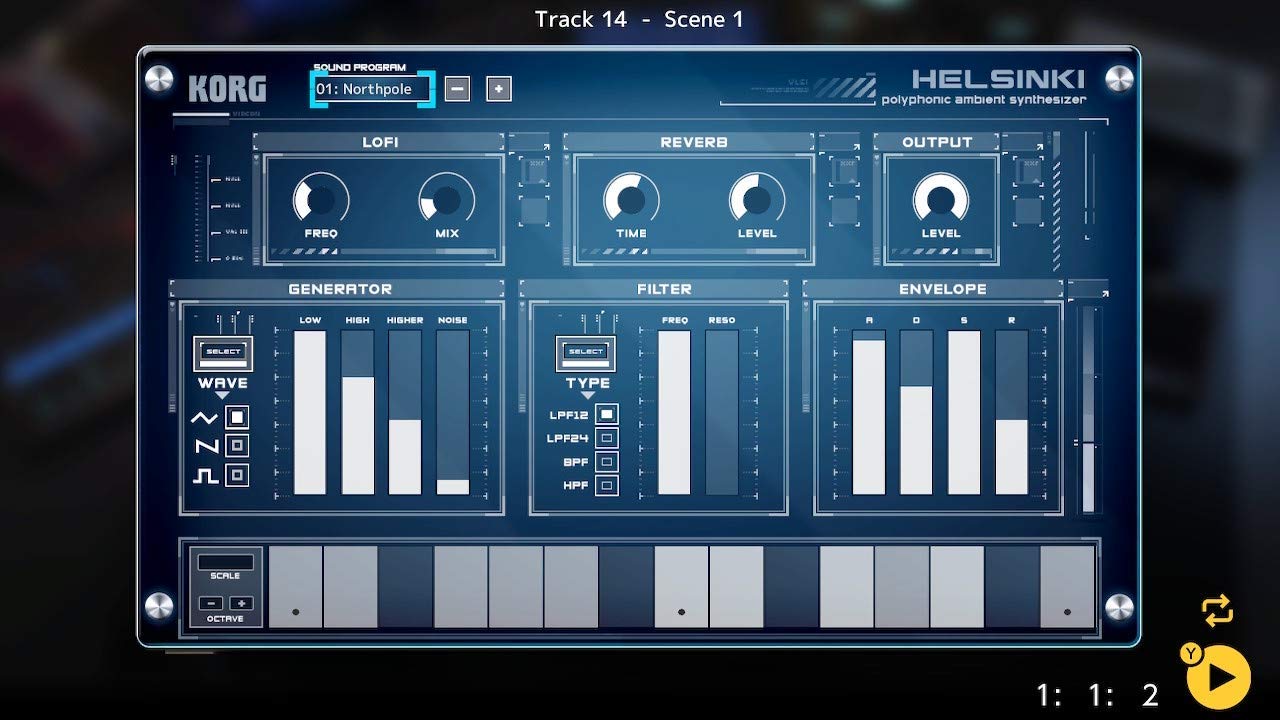Play the middle keyboard pad with dot
Screen dimensions: 1280x720
tap(681, 587)
